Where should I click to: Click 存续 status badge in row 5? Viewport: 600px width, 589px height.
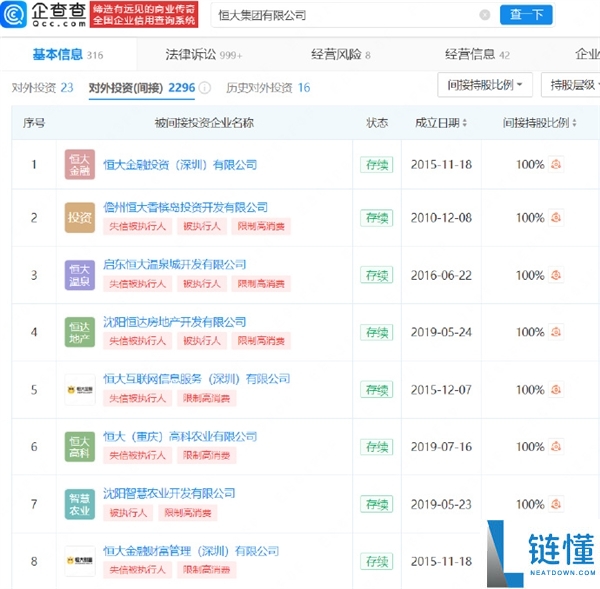[x=377, y=390]
